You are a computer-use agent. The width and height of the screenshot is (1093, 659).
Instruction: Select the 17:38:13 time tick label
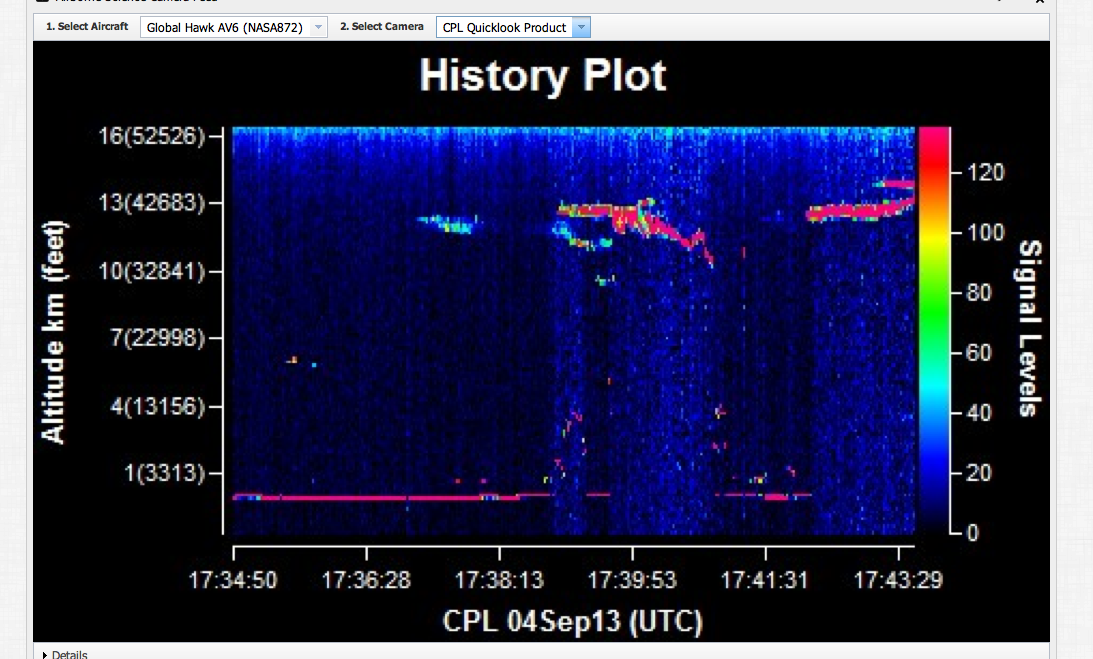coord(499,580)
